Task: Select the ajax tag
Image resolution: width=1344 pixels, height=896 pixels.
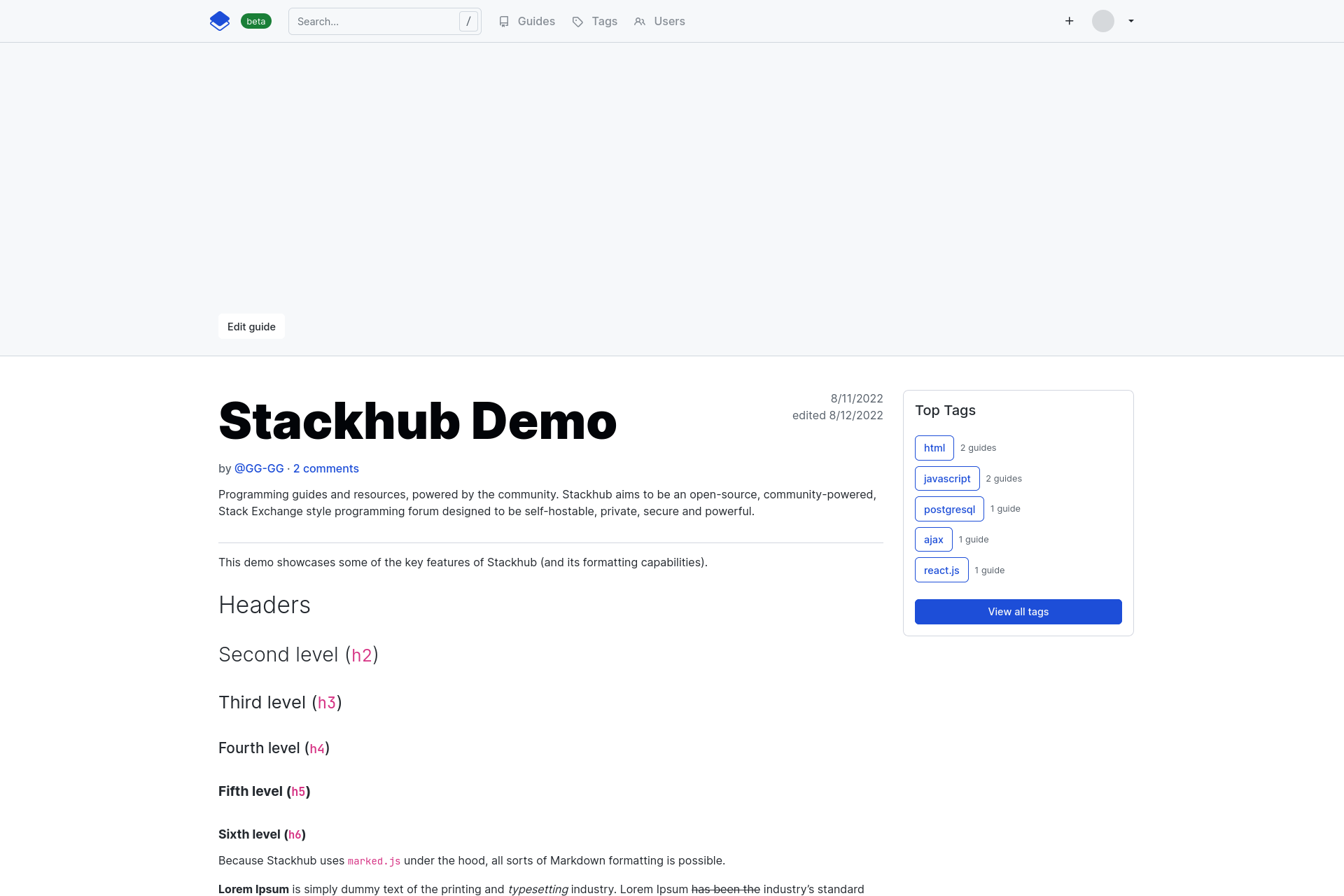Action: [x=933, y=540]
